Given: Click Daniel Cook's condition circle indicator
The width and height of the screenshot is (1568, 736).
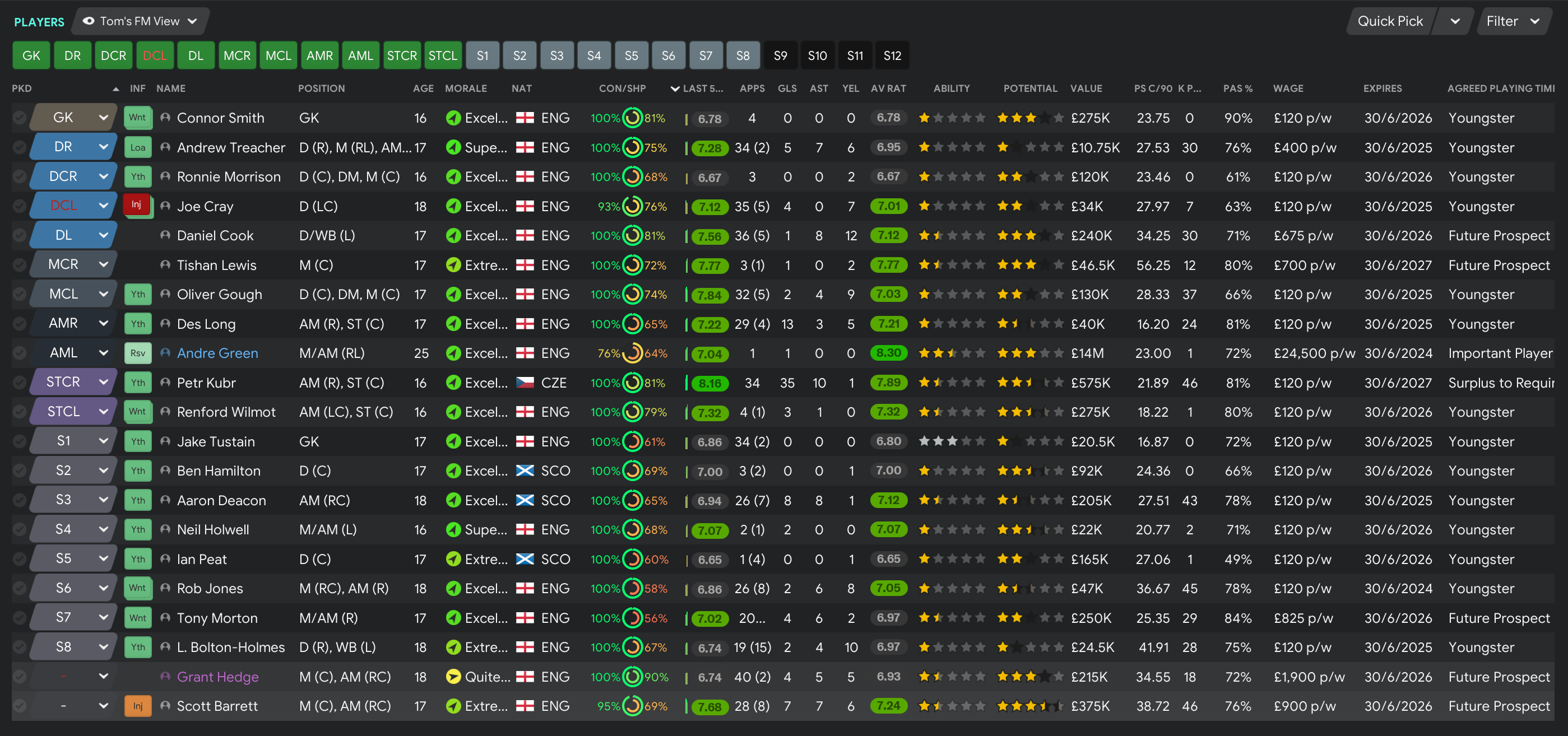Looking at the screenshot, I should [x=633, y=235].
